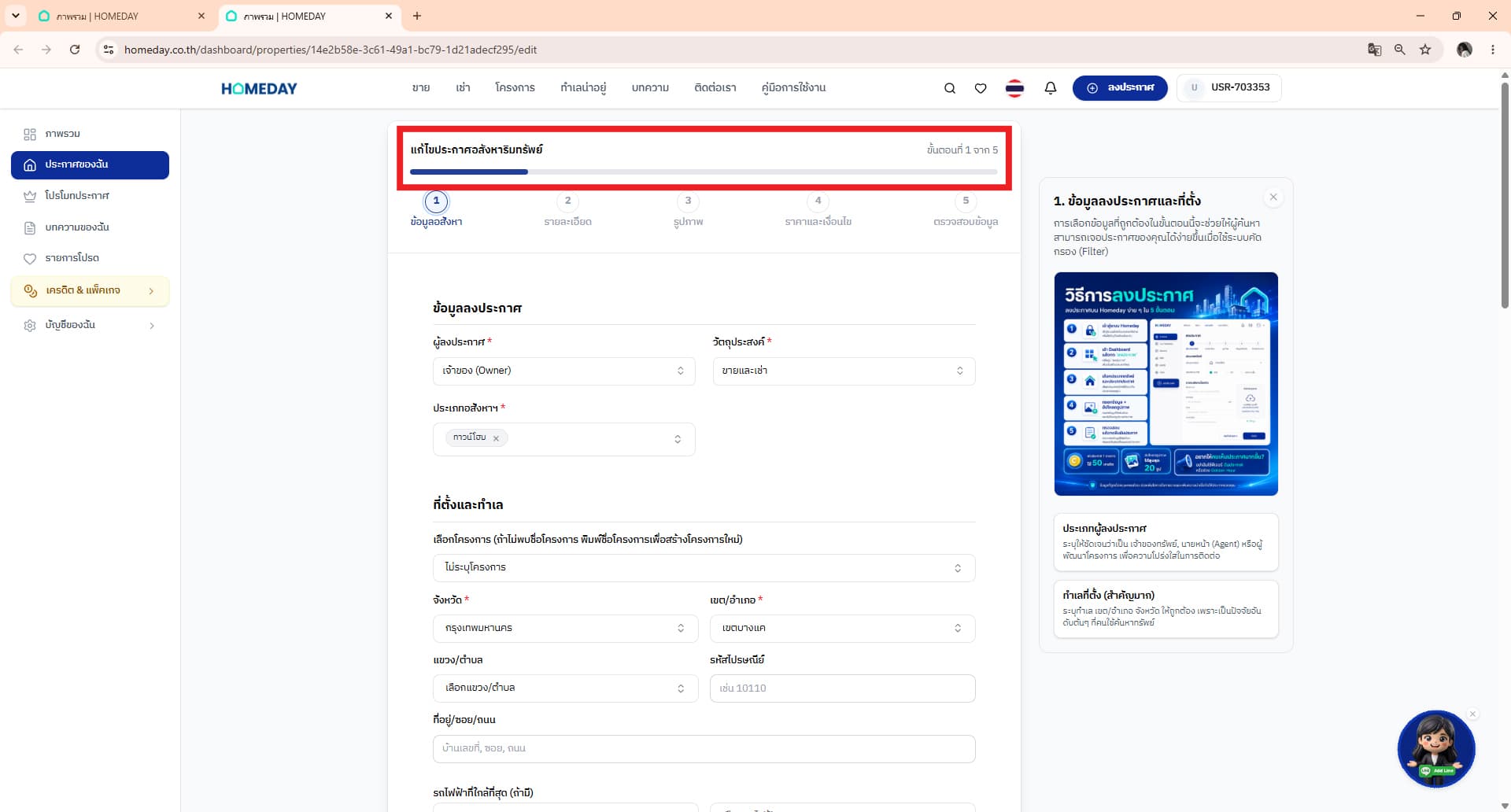Click the heart favorites icon in header
Viewport: 1511px width, 812px height.
(981, 88)
